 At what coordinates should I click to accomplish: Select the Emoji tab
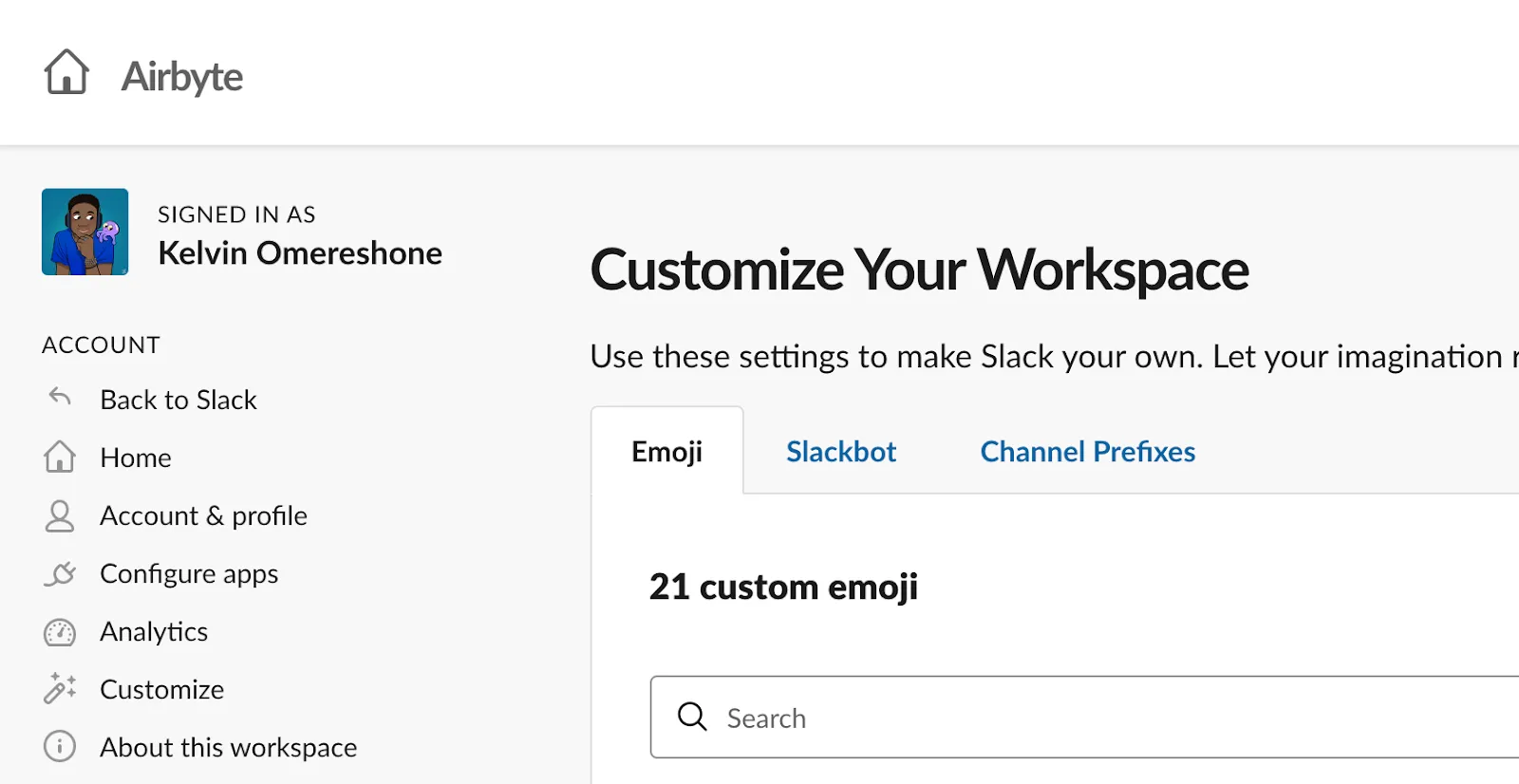point(667,452)
